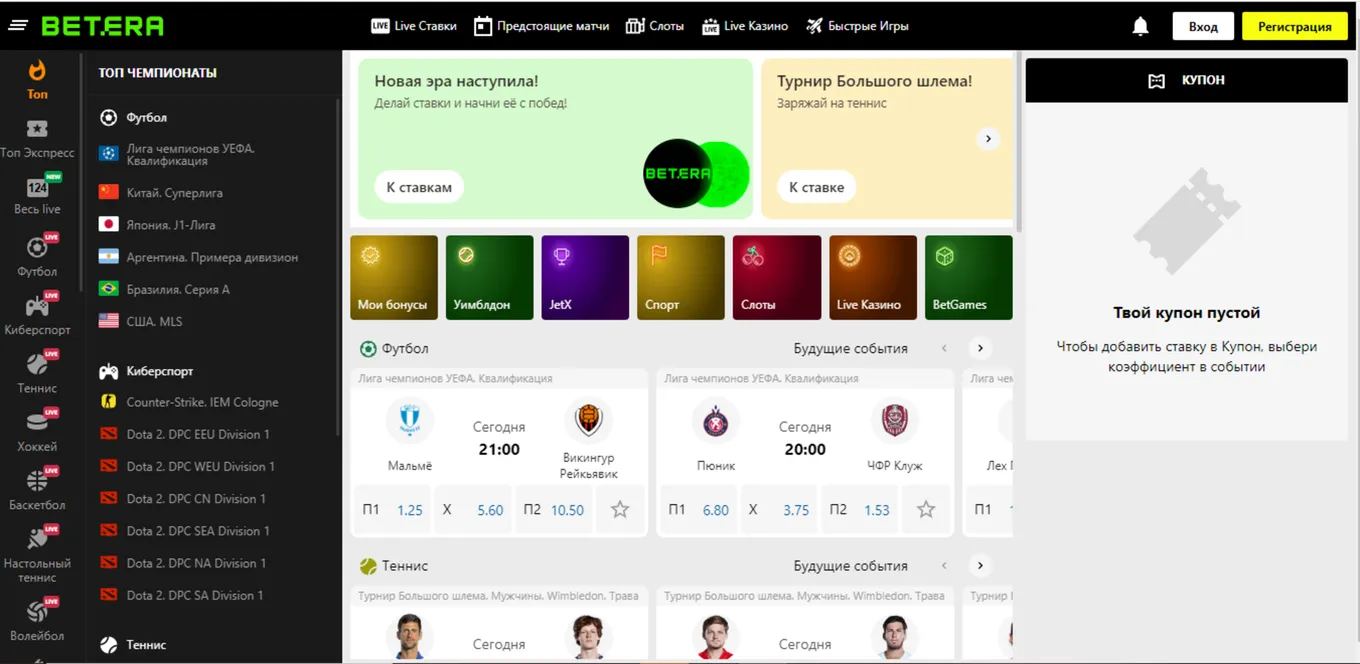
Task: Open Быстрые Игры in top navigation
Action: coord(857,26)
